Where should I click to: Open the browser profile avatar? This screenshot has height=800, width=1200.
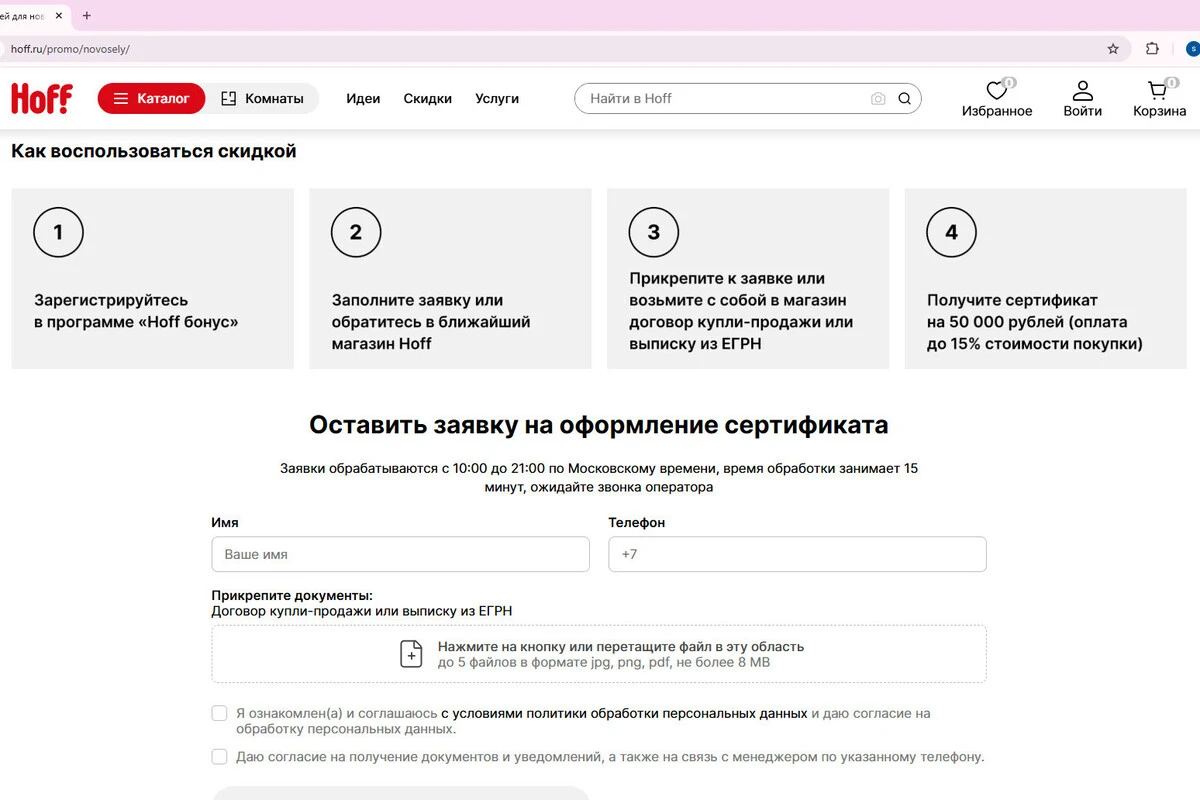[x=1192, y=48]
